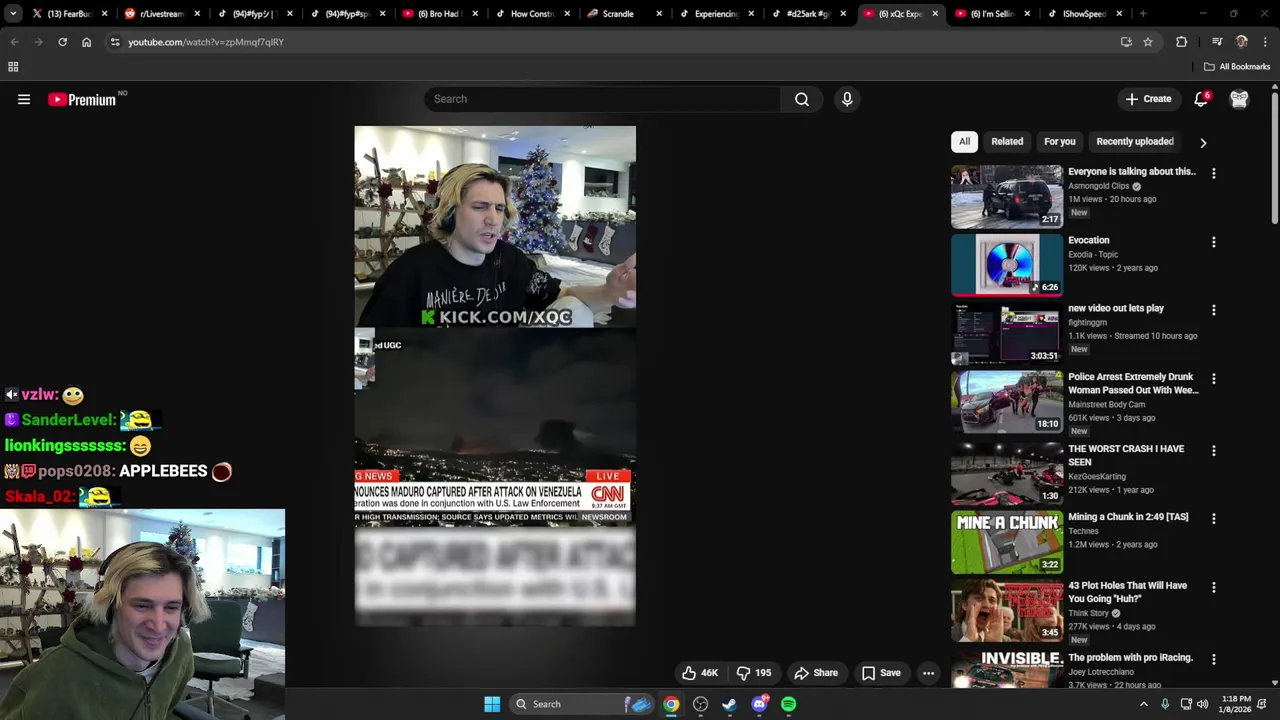Viewport: 1280px width, 720px height.
Task: Click the magnifier search button beside the search box
Action: 802,99
